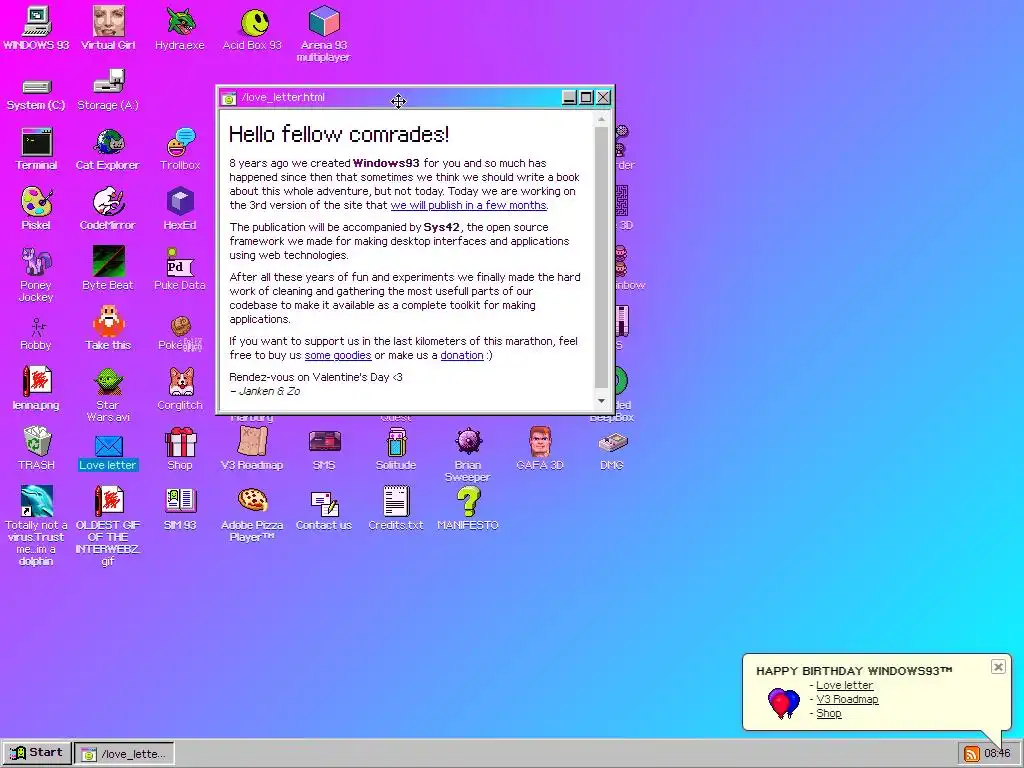Open the MANIFESTO question mark icon
Image resolution: width=1024 pixels, height=768 pixels.
[x=468, y=509]
